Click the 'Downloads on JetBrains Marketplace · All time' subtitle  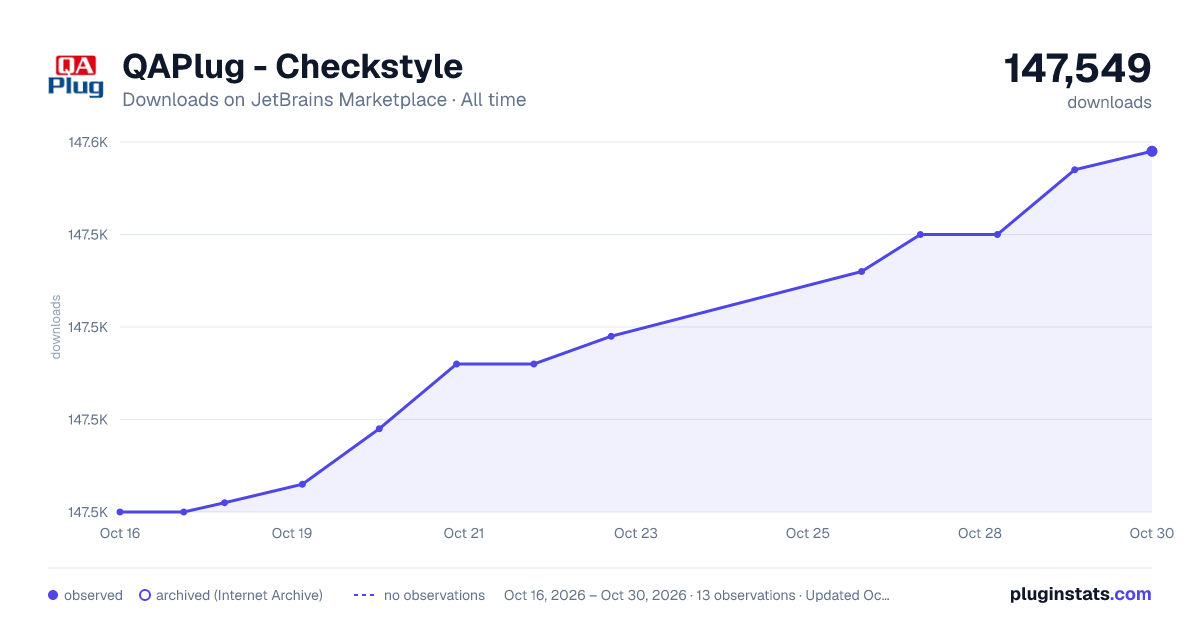pos(324,100)
